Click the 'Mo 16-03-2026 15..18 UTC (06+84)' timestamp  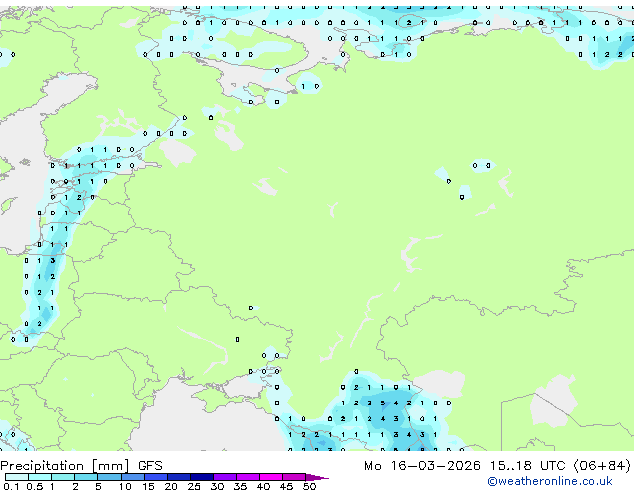pyautogui.click(x=497, y=466)
